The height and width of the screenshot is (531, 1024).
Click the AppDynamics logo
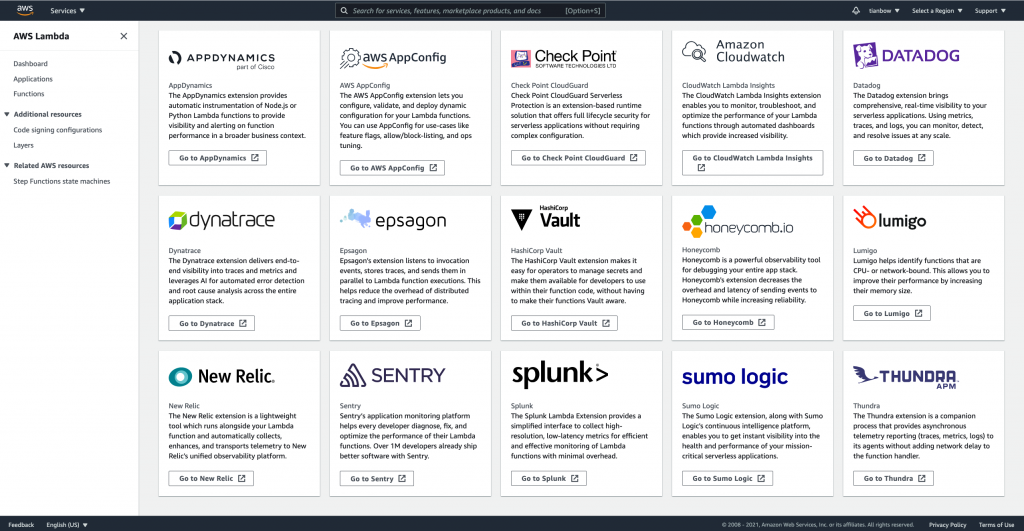pyautogui.click(x=222, y=59)
